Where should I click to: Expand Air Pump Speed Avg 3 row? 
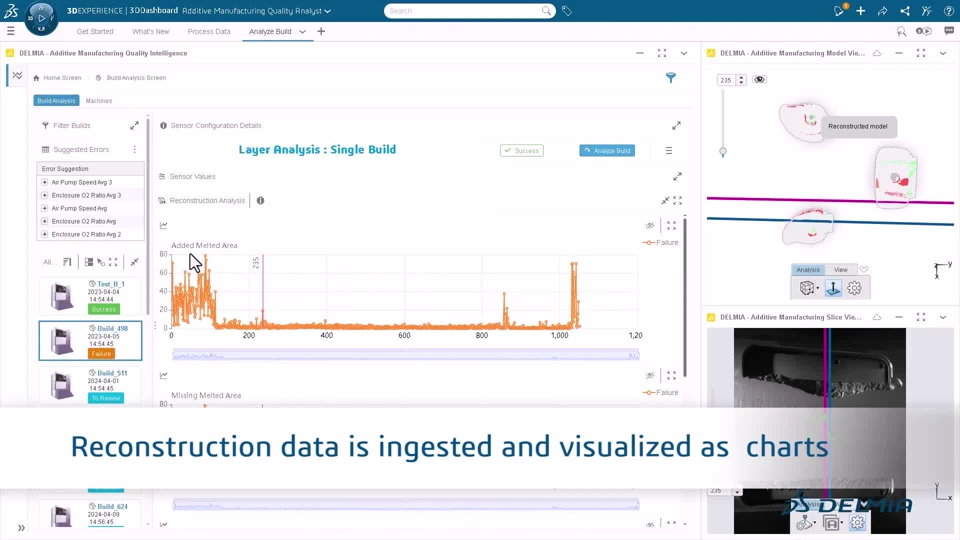tap(45, 182)
